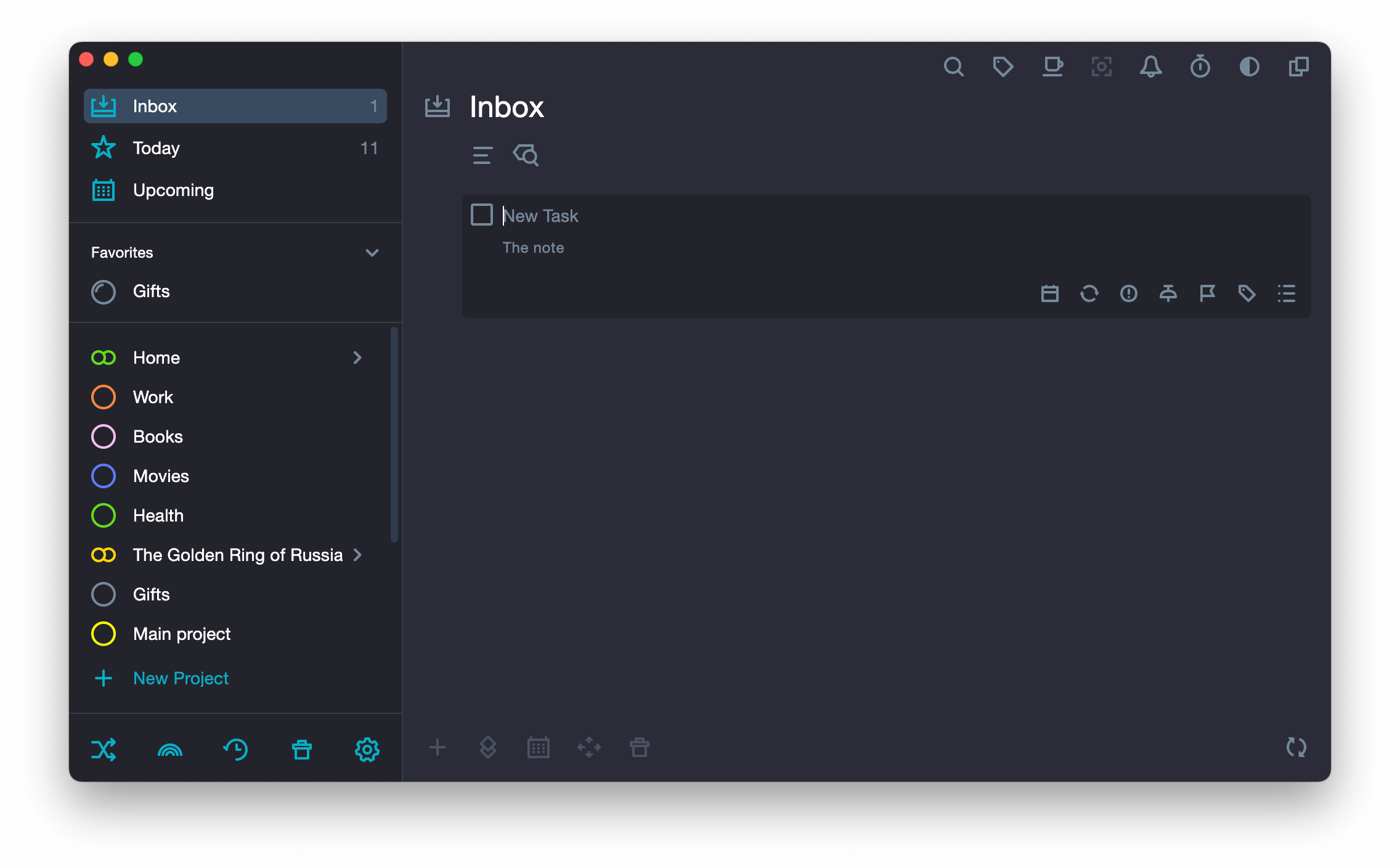Click the coffee cup break icon
Screen dimensions: 1400x868
[1052, 67]
